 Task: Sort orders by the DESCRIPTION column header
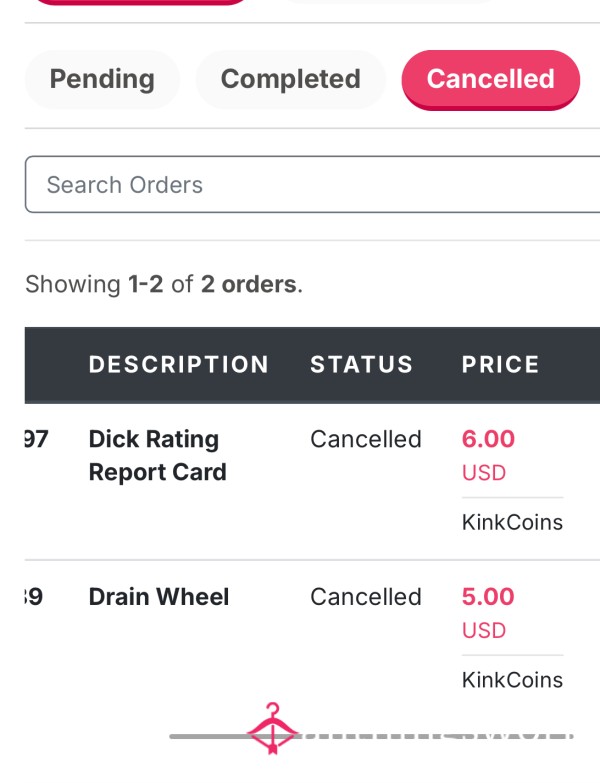point(179,364)
